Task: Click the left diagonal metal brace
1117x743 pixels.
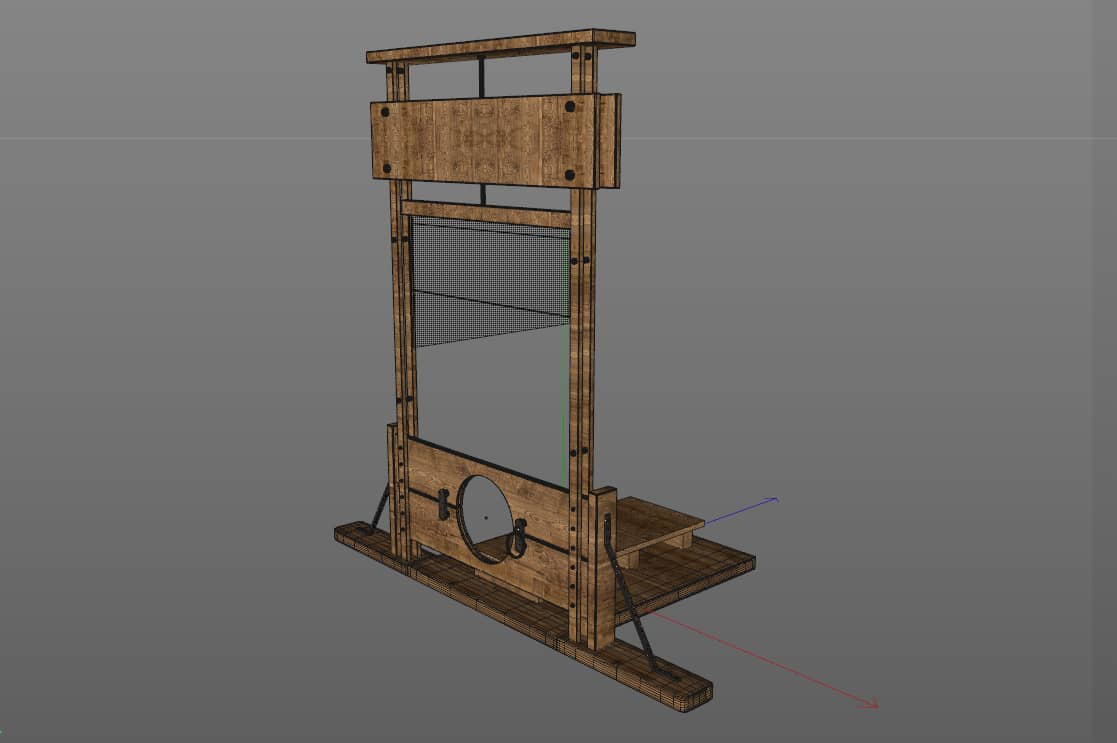Action: (380, 509)
